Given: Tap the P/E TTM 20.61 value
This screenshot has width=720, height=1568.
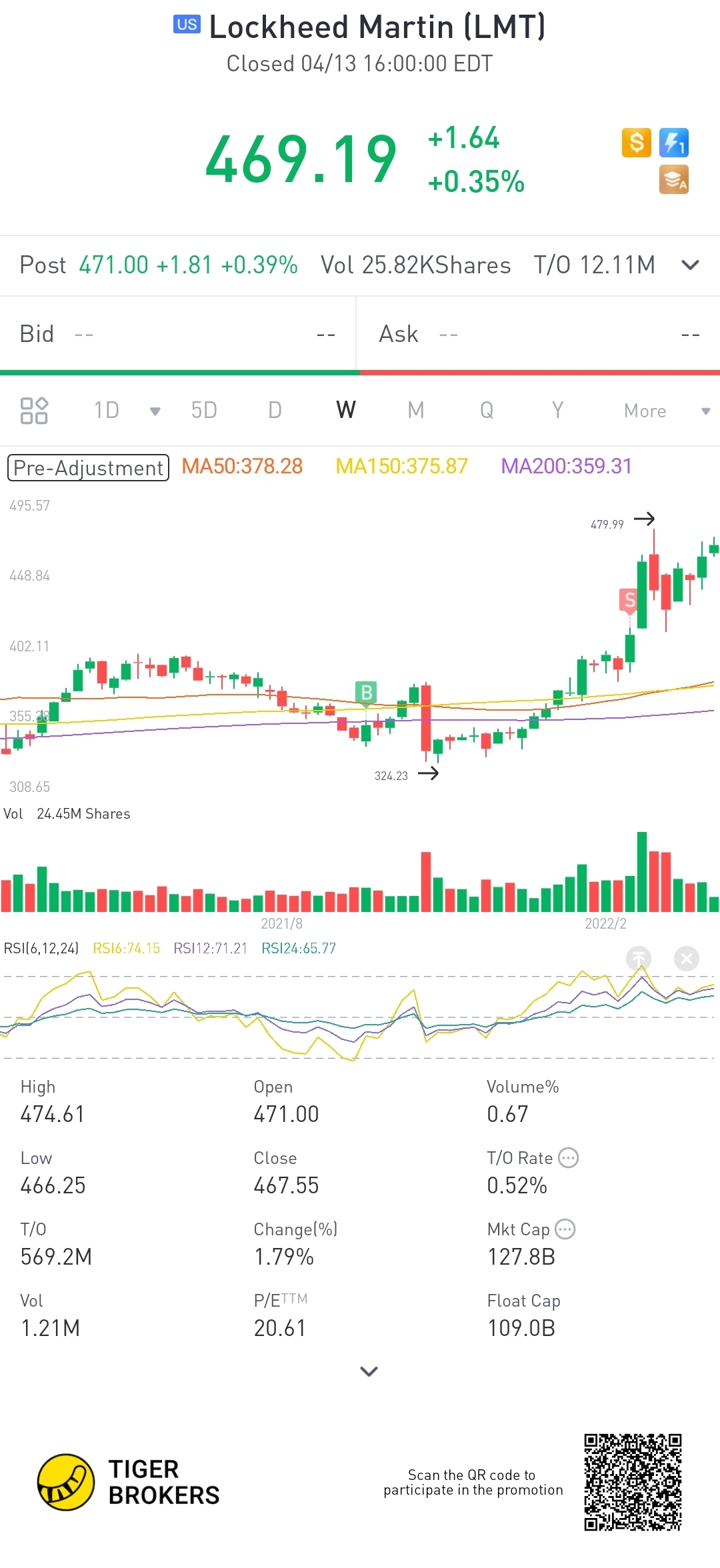Looking at the screenshot, I should coord(279,1328).
